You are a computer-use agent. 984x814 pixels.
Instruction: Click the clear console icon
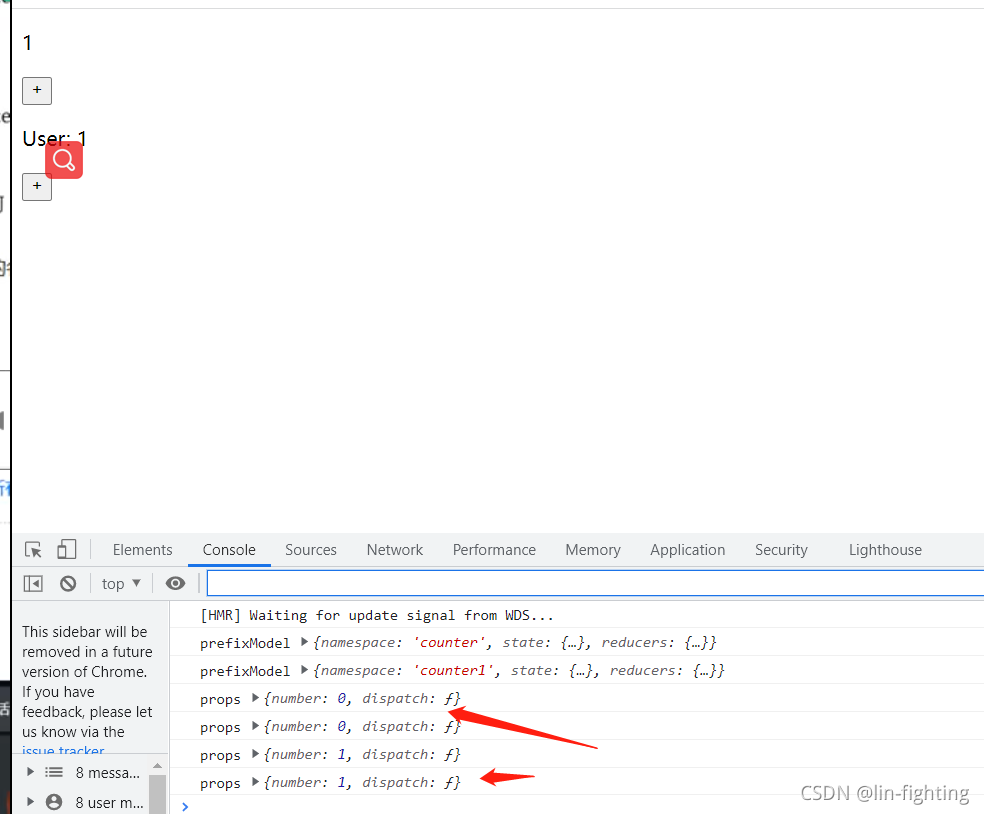click(x=68, y=584)
